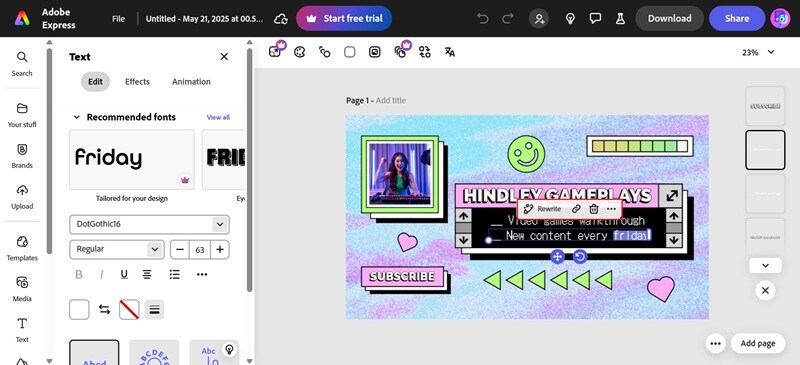Undo the last action

point(482,19)
